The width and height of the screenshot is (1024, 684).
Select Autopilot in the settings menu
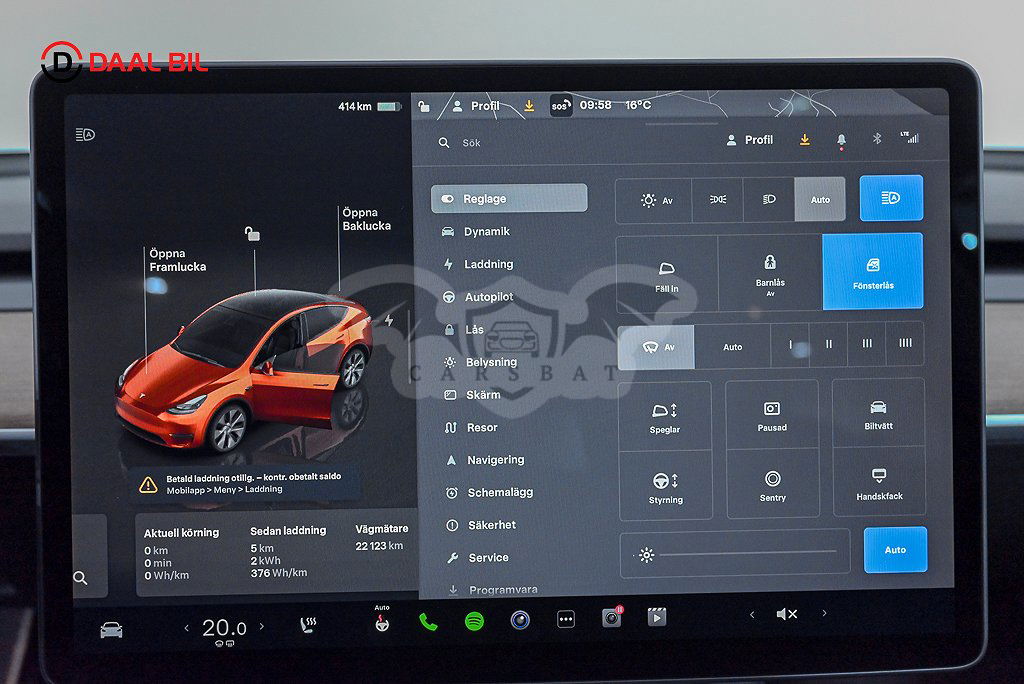[488, 297]
